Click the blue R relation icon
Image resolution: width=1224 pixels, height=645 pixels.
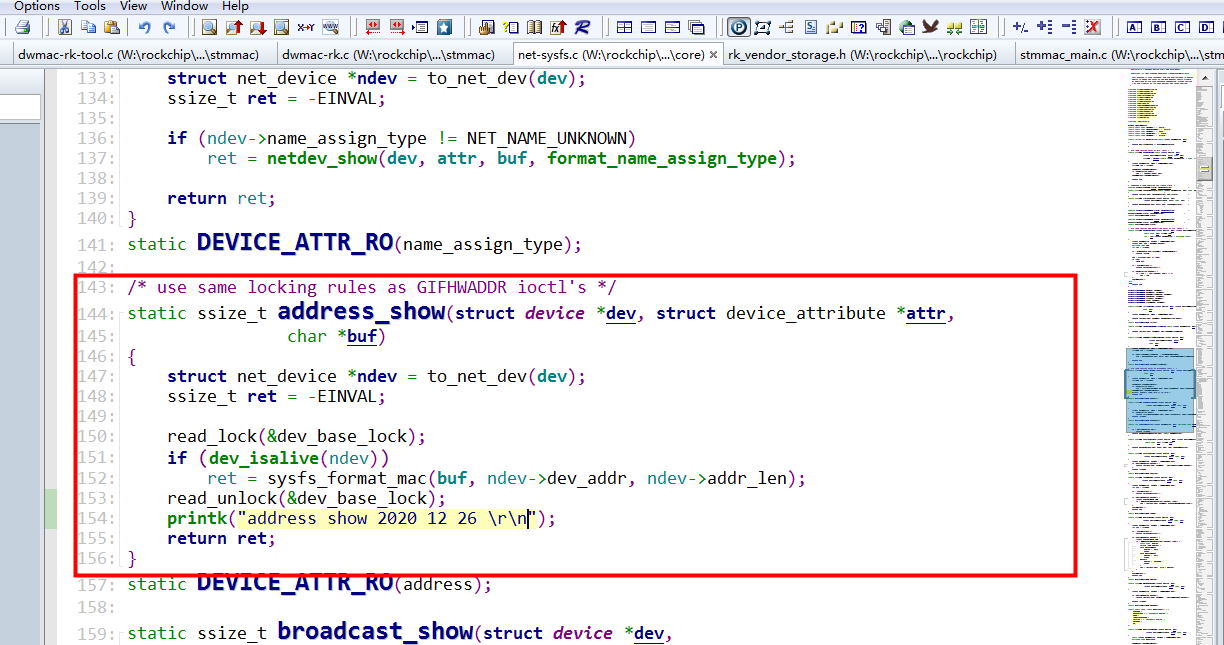coord(582,27)
